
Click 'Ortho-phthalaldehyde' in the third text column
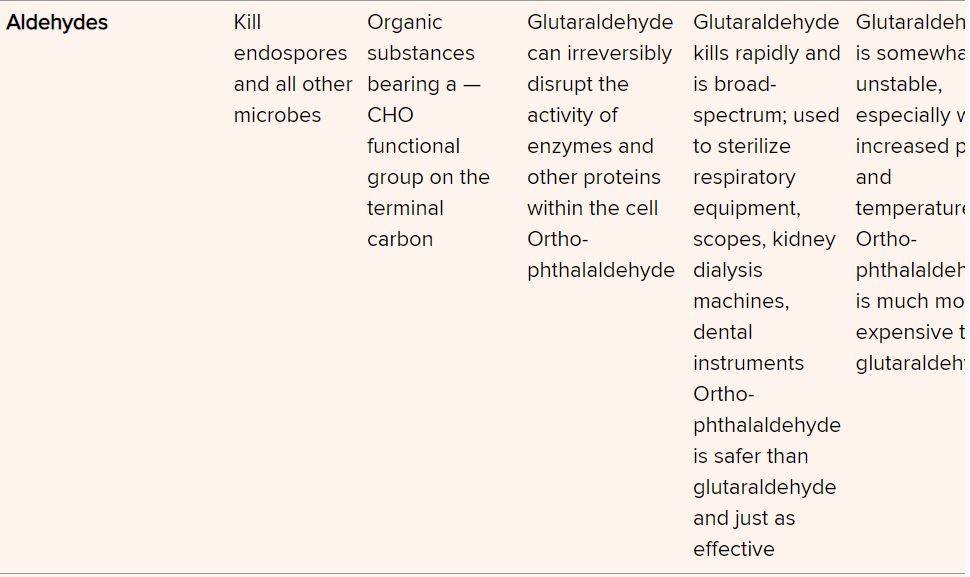point(601,255)
